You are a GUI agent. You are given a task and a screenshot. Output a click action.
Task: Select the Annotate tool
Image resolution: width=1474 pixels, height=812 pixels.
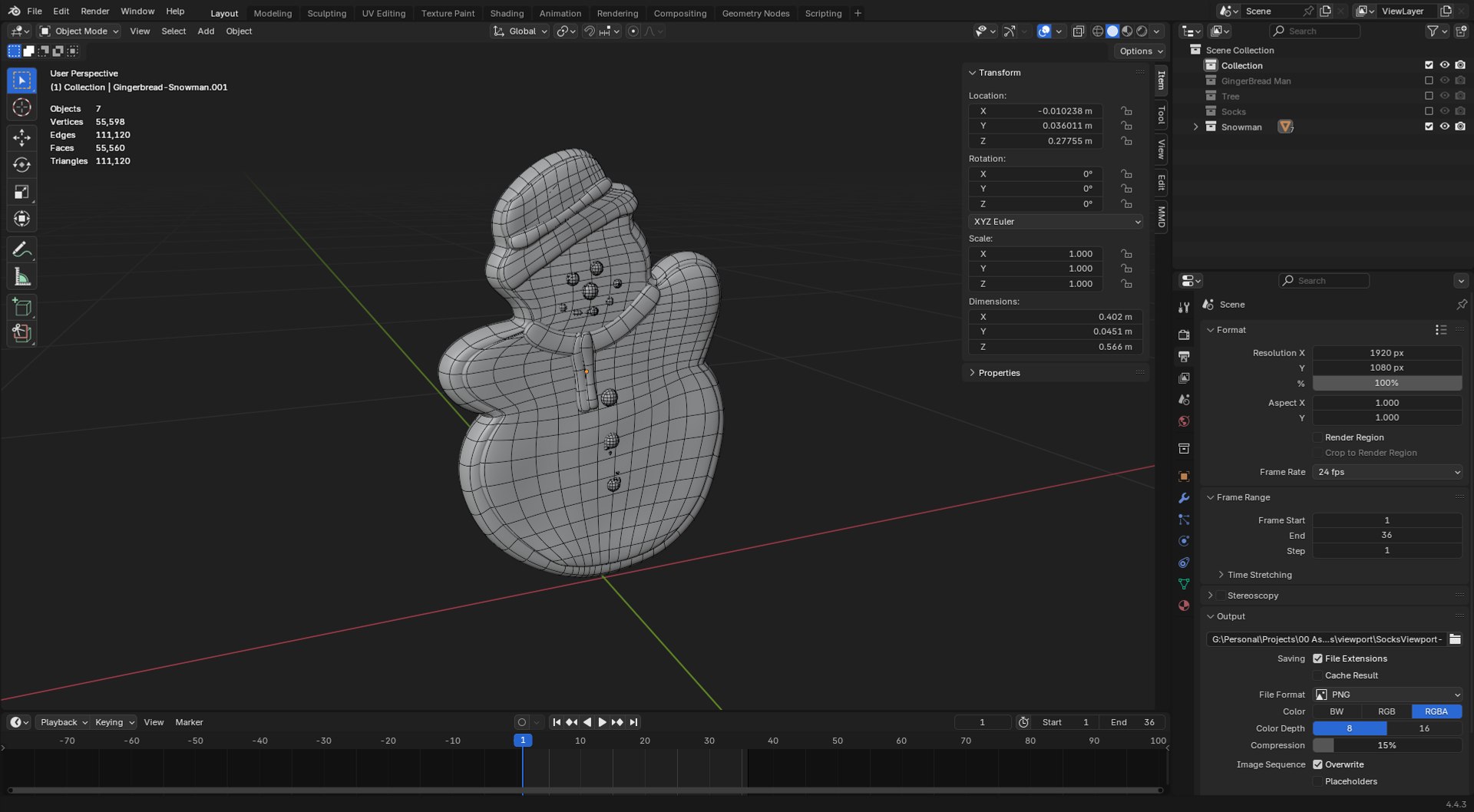coord(21,249)
